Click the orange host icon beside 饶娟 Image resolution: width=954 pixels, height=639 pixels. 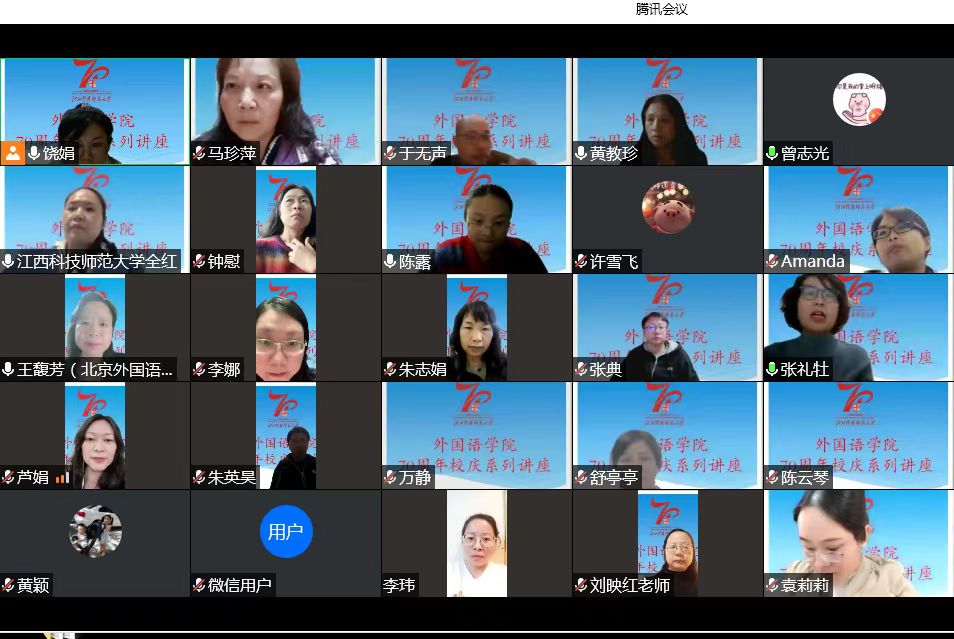point(12,153)
